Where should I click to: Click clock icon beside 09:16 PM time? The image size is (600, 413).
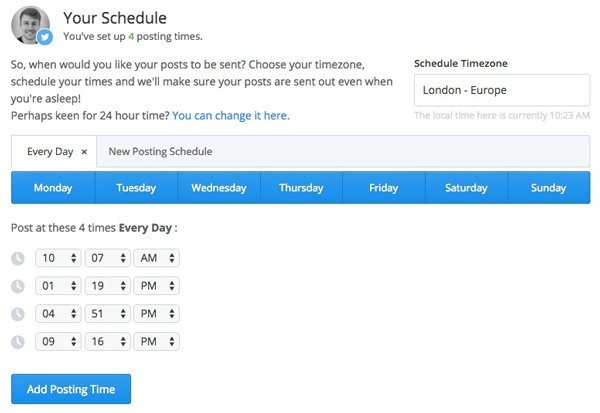click(18, 342)
